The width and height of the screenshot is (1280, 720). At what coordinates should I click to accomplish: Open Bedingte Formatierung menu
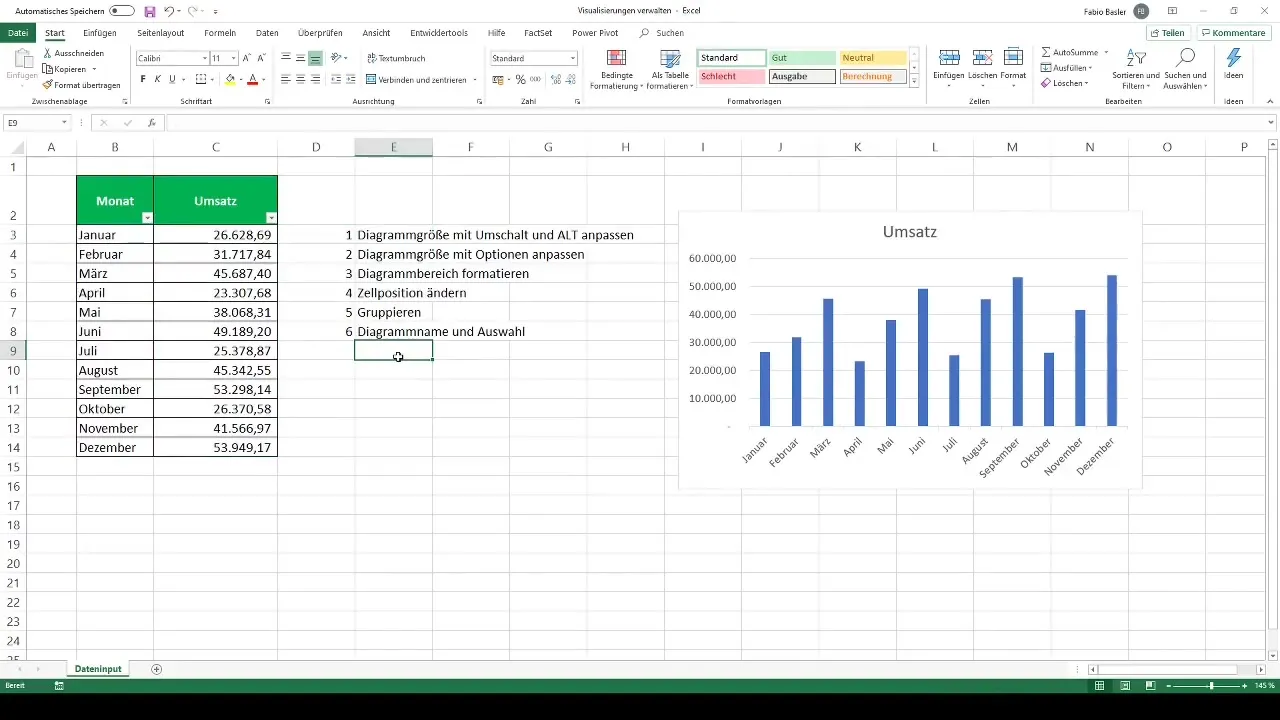pyautogui.click(x=617, y=69)
